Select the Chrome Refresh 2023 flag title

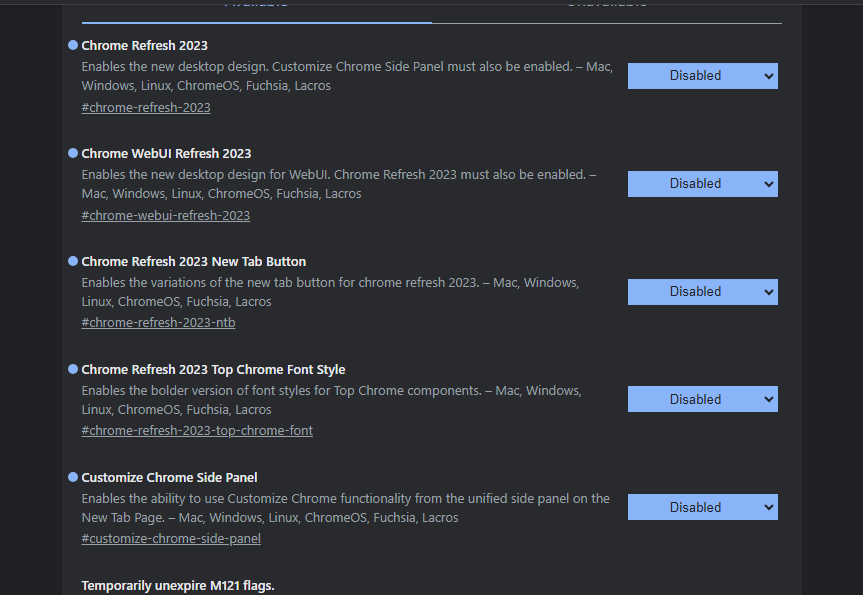[x=143, y=45]
